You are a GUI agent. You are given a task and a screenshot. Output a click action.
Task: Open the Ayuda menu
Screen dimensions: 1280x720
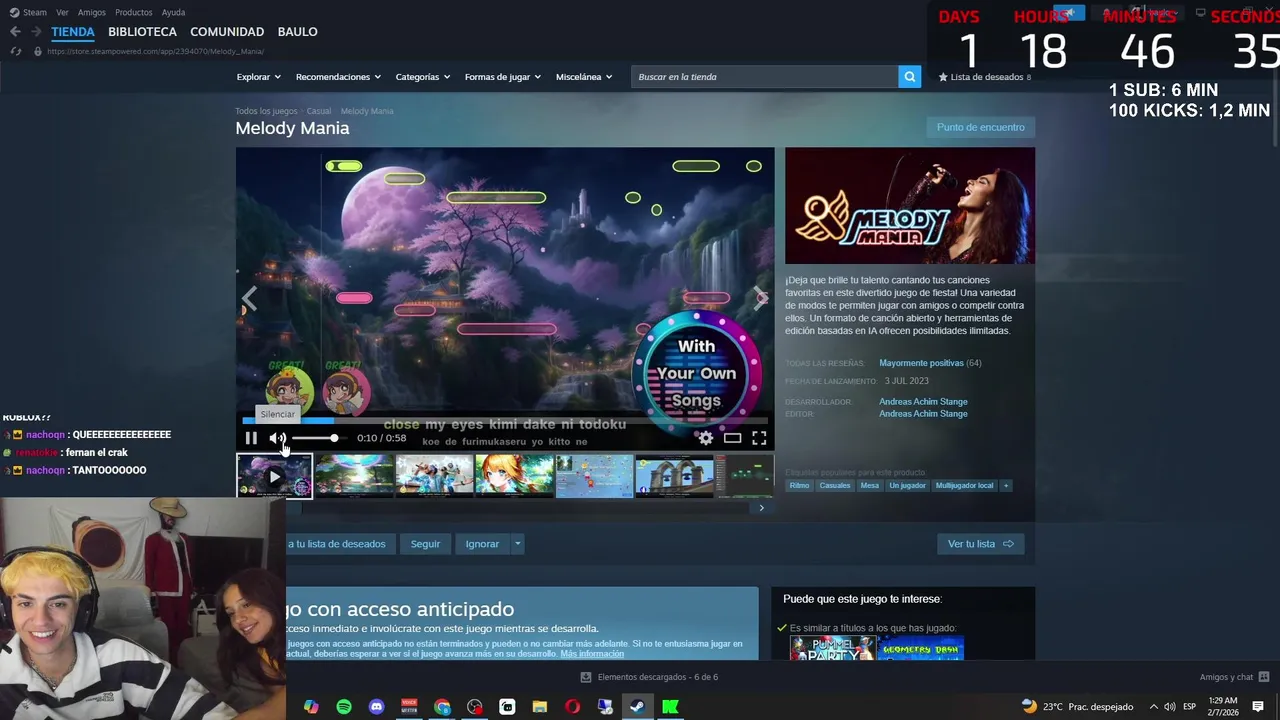coord(173,12)
